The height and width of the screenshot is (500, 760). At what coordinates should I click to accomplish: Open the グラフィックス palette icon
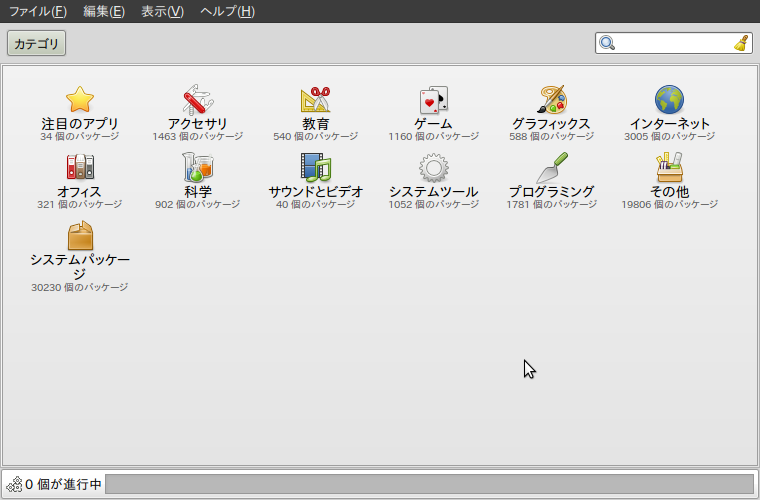point(552,99)
